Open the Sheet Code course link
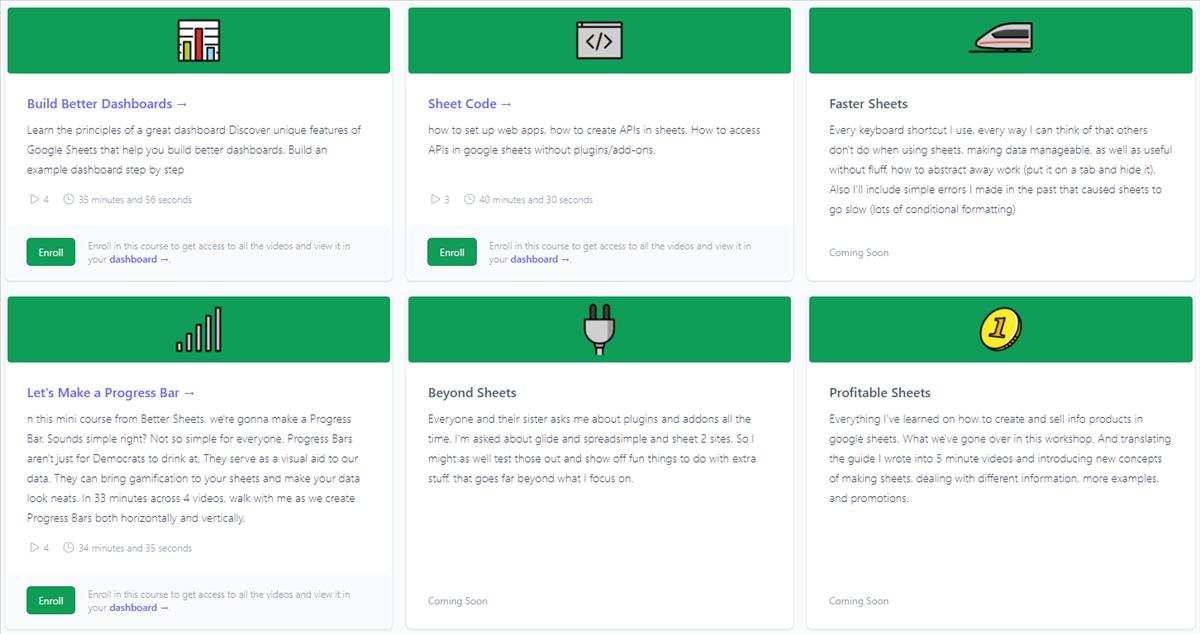Viewport: 1200px width, 634px height. [x=470, y=104]
